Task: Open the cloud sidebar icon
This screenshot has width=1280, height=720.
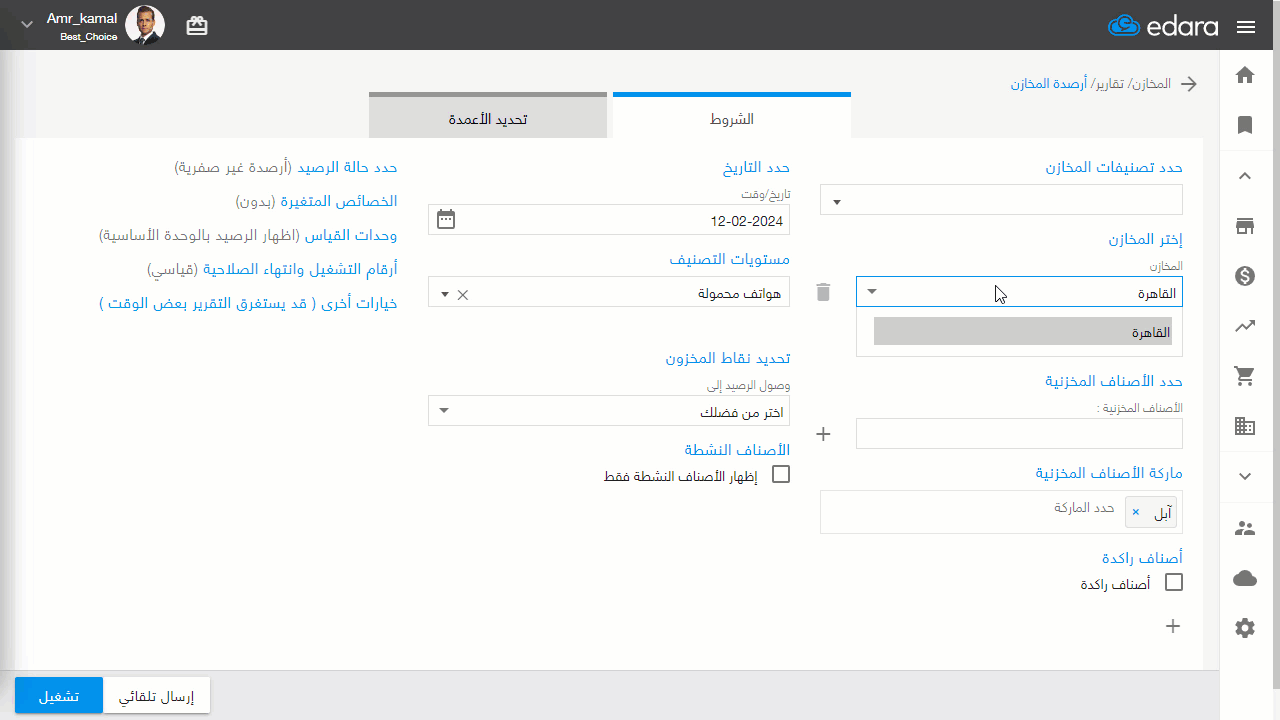Action: coord(1245,578)
